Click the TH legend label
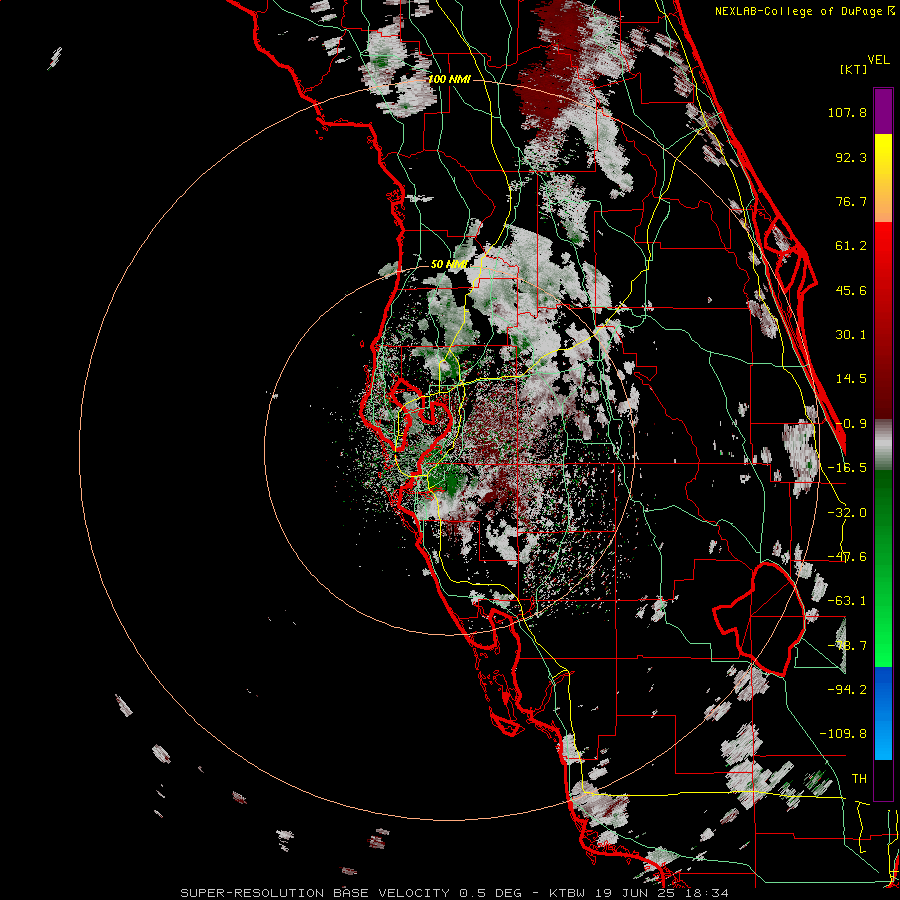The height and width of the screenshot is (900, 900). tap(859, 779)
